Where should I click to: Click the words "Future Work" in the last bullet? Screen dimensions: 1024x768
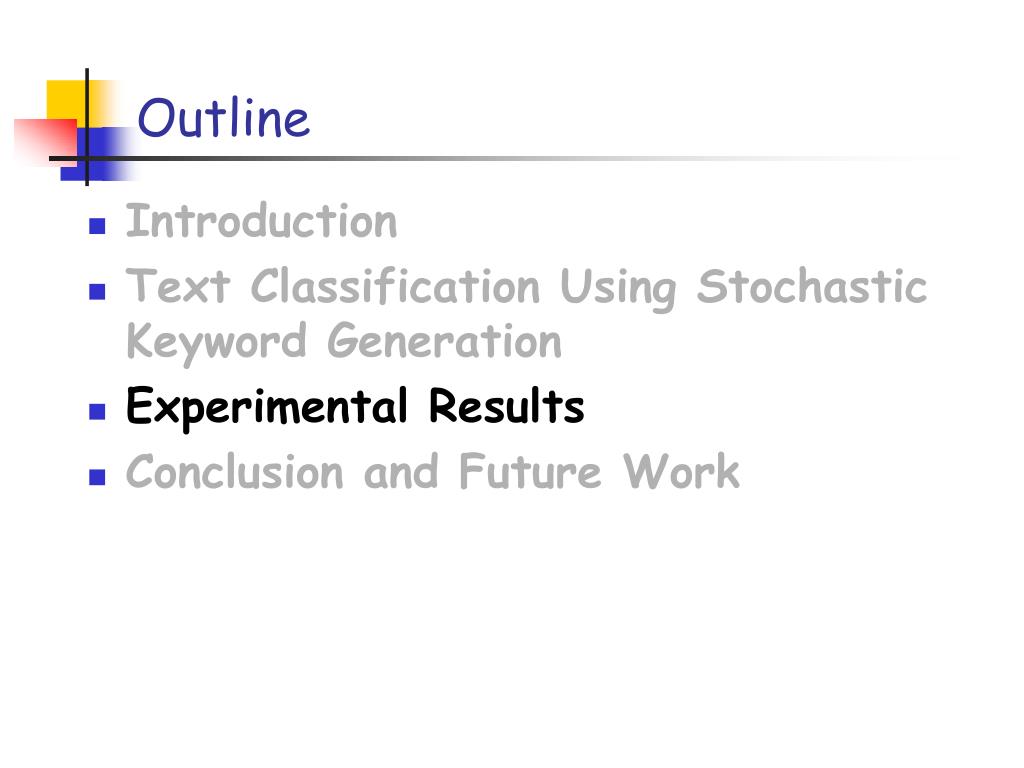599,472
